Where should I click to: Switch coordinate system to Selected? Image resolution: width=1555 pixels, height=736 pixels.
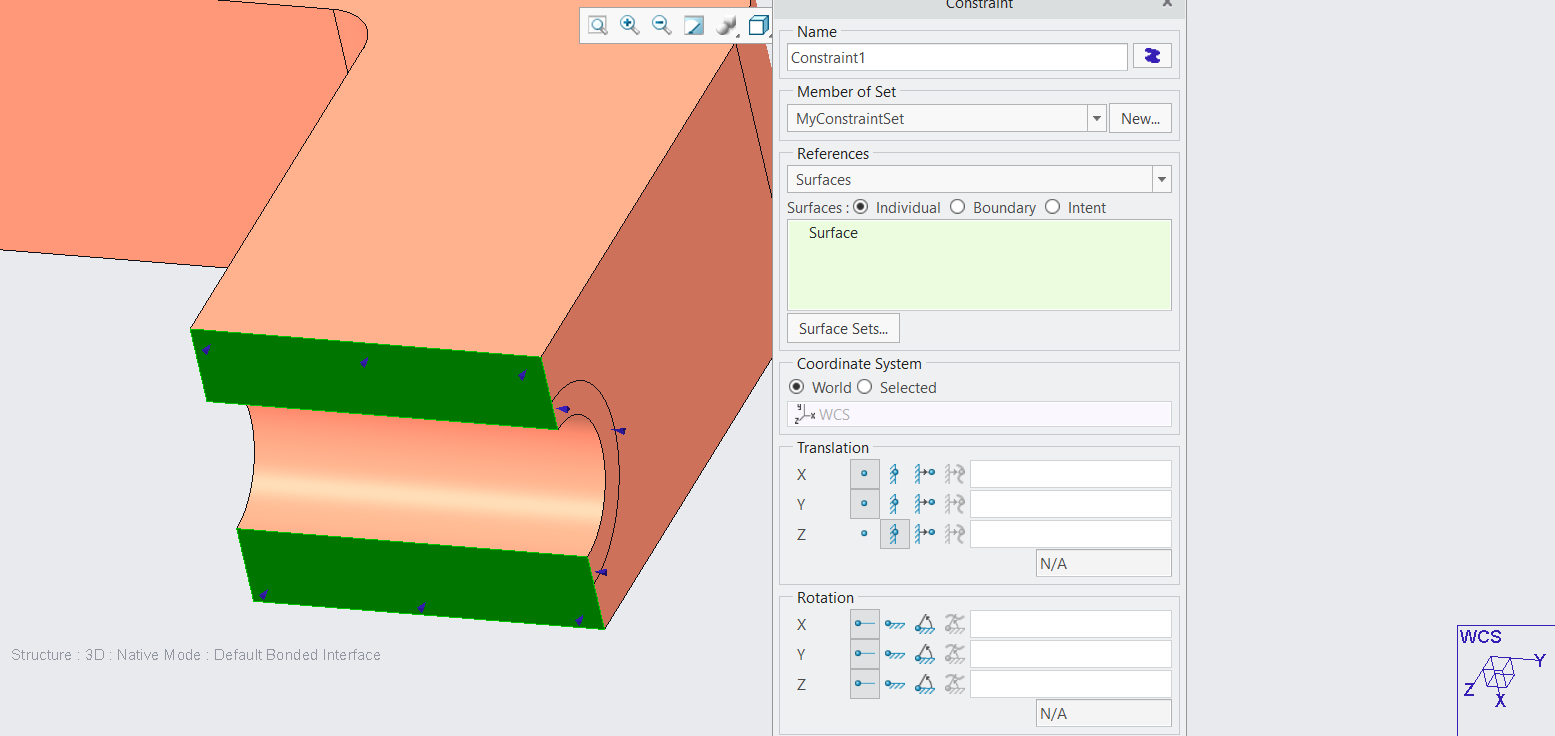tap(864, 387)
